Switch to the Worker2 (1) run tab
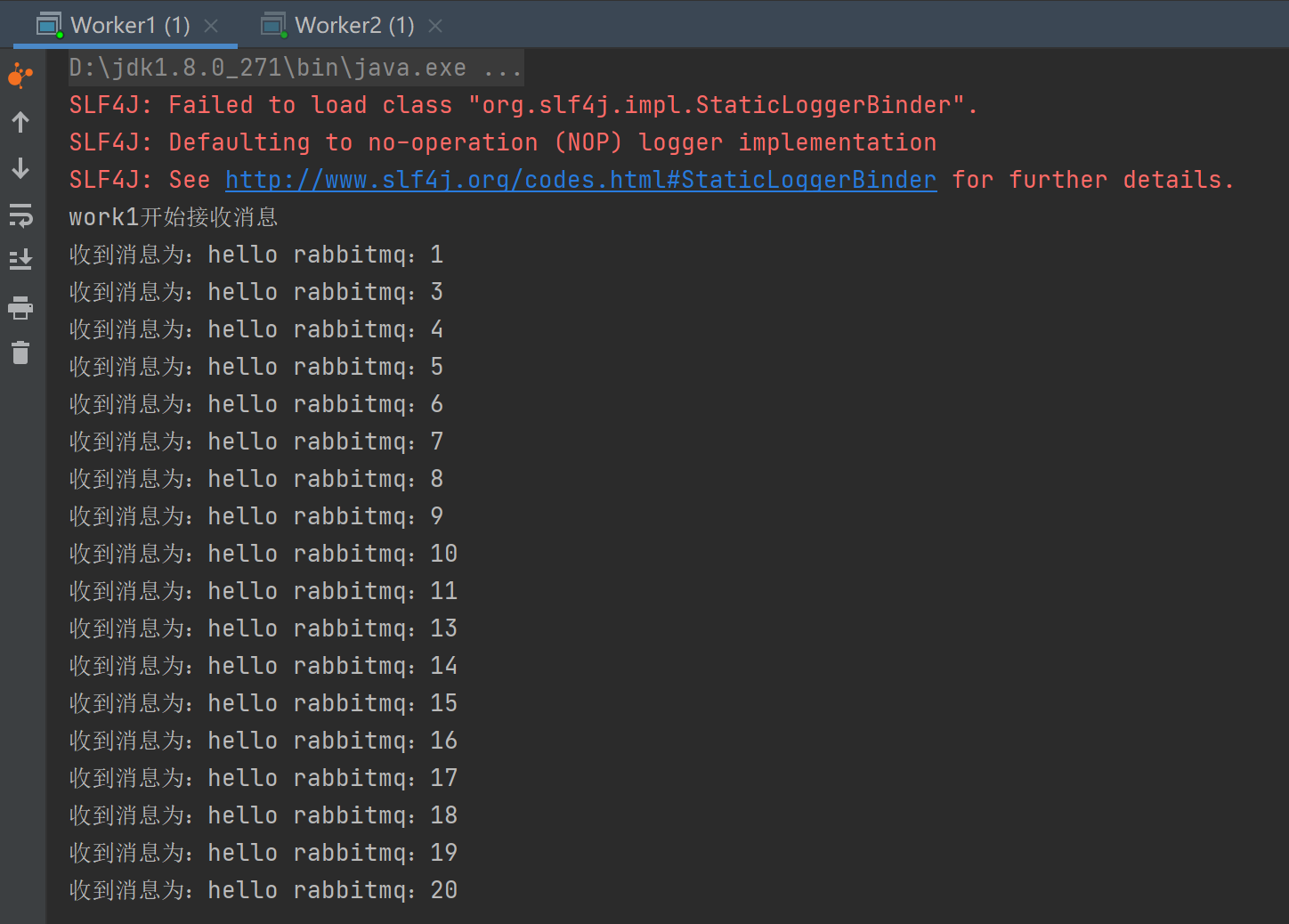The image size is (1289, 924). (354, 25)
